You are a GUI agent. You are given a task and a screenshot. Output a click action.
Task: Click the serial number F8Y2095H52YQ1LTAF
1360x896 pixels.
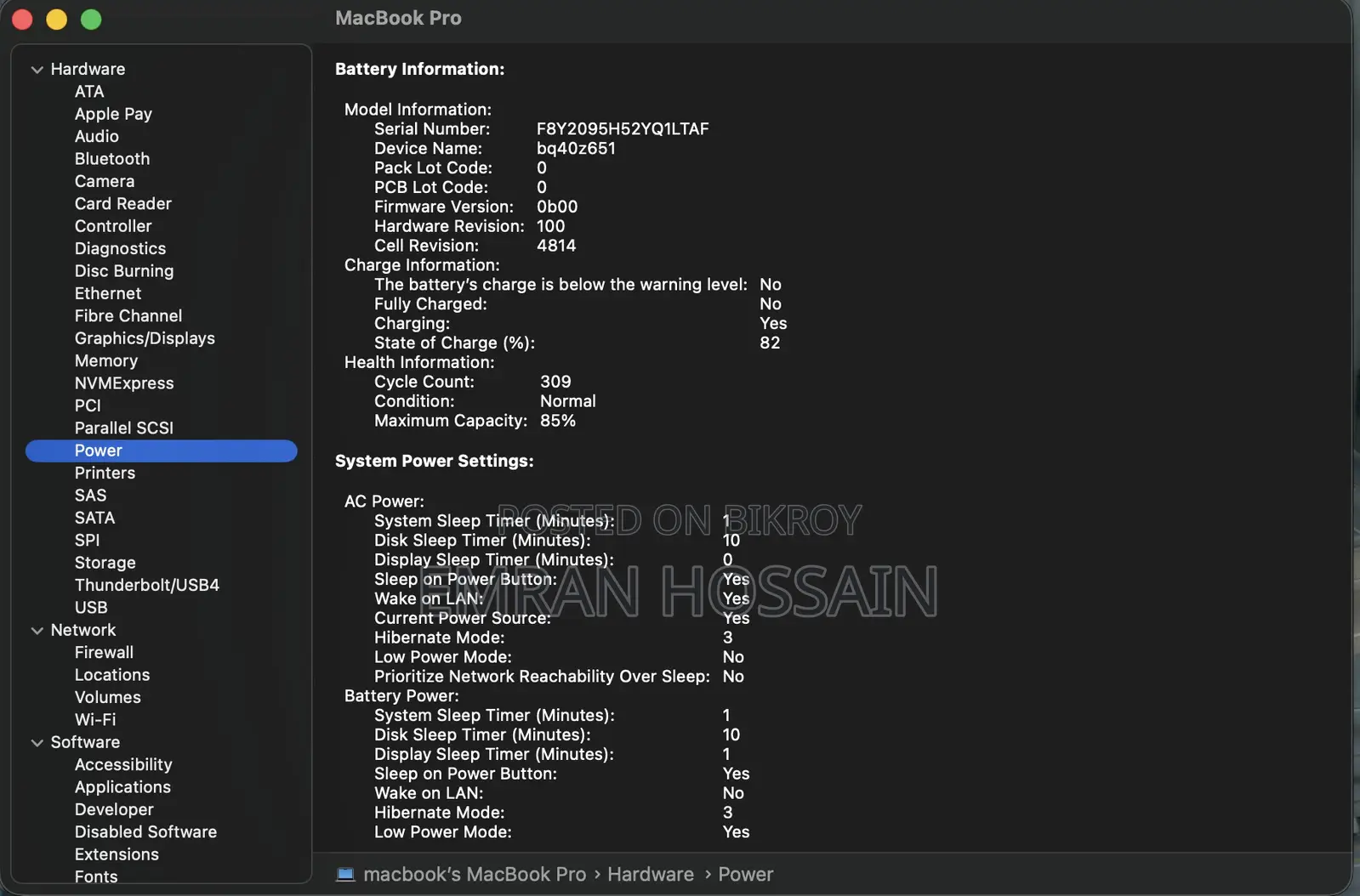623,129
